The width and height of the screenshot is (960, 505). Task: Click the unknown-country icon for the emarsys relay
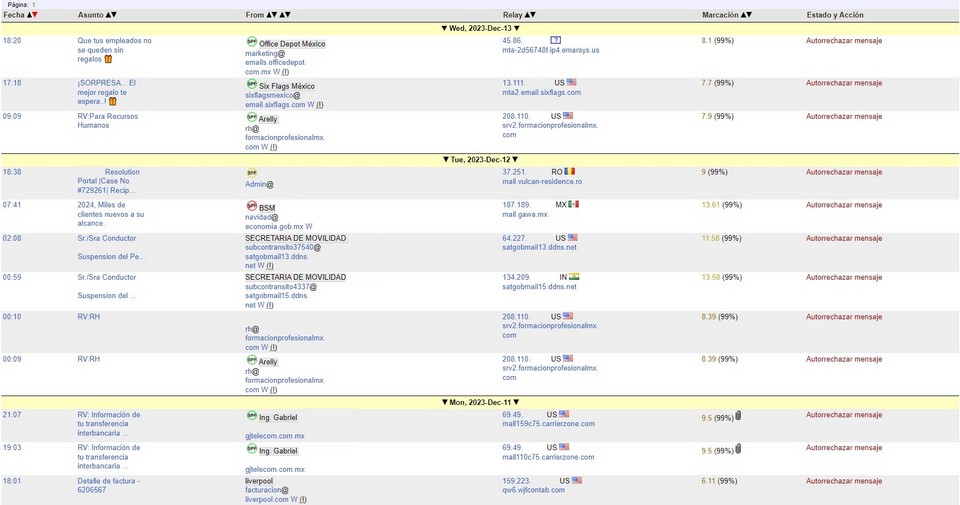555,40
